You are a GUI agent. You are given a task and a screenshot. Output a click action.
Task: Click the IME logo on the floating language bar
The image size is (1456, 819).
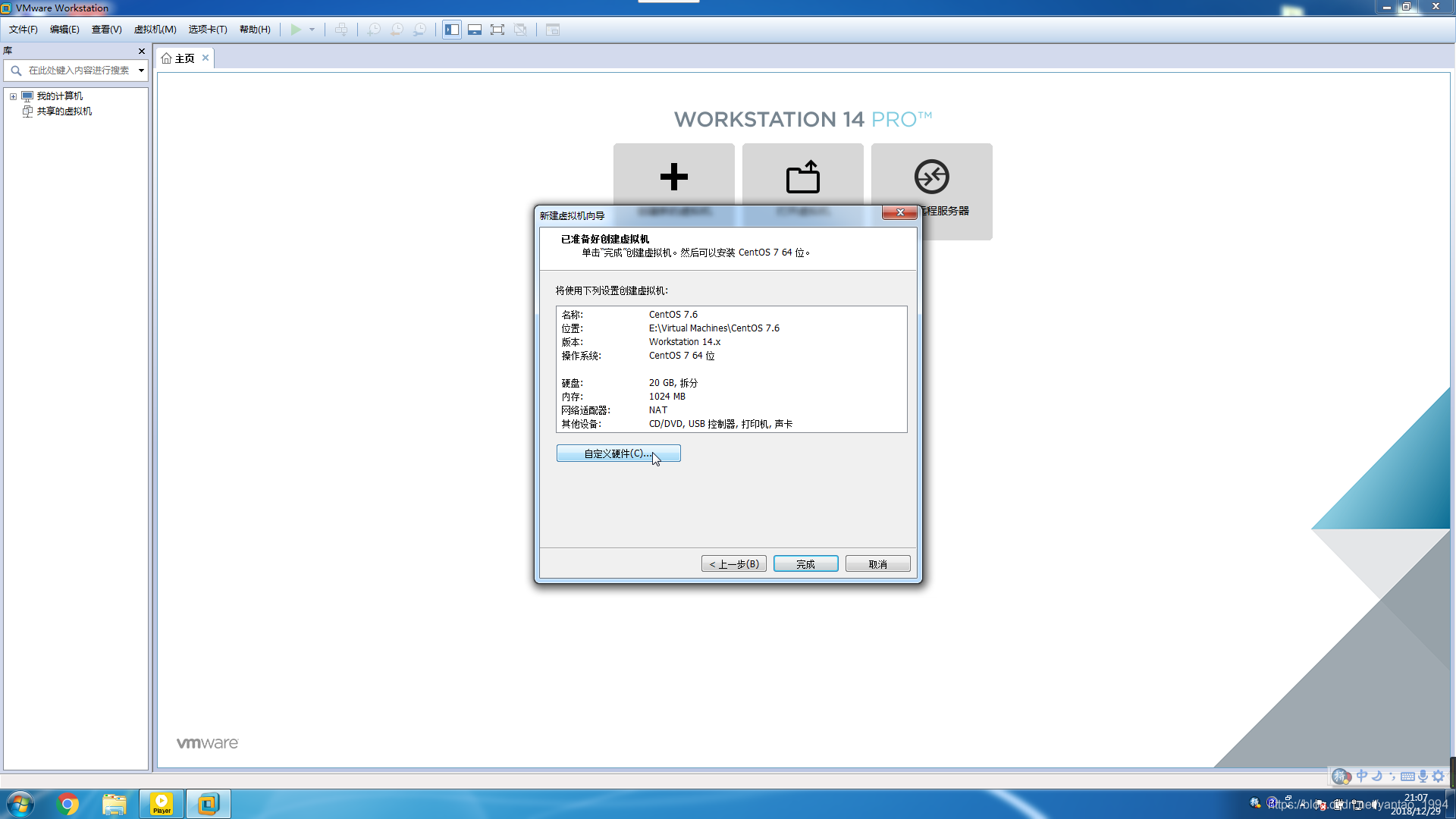click(x=1341, y=776)
